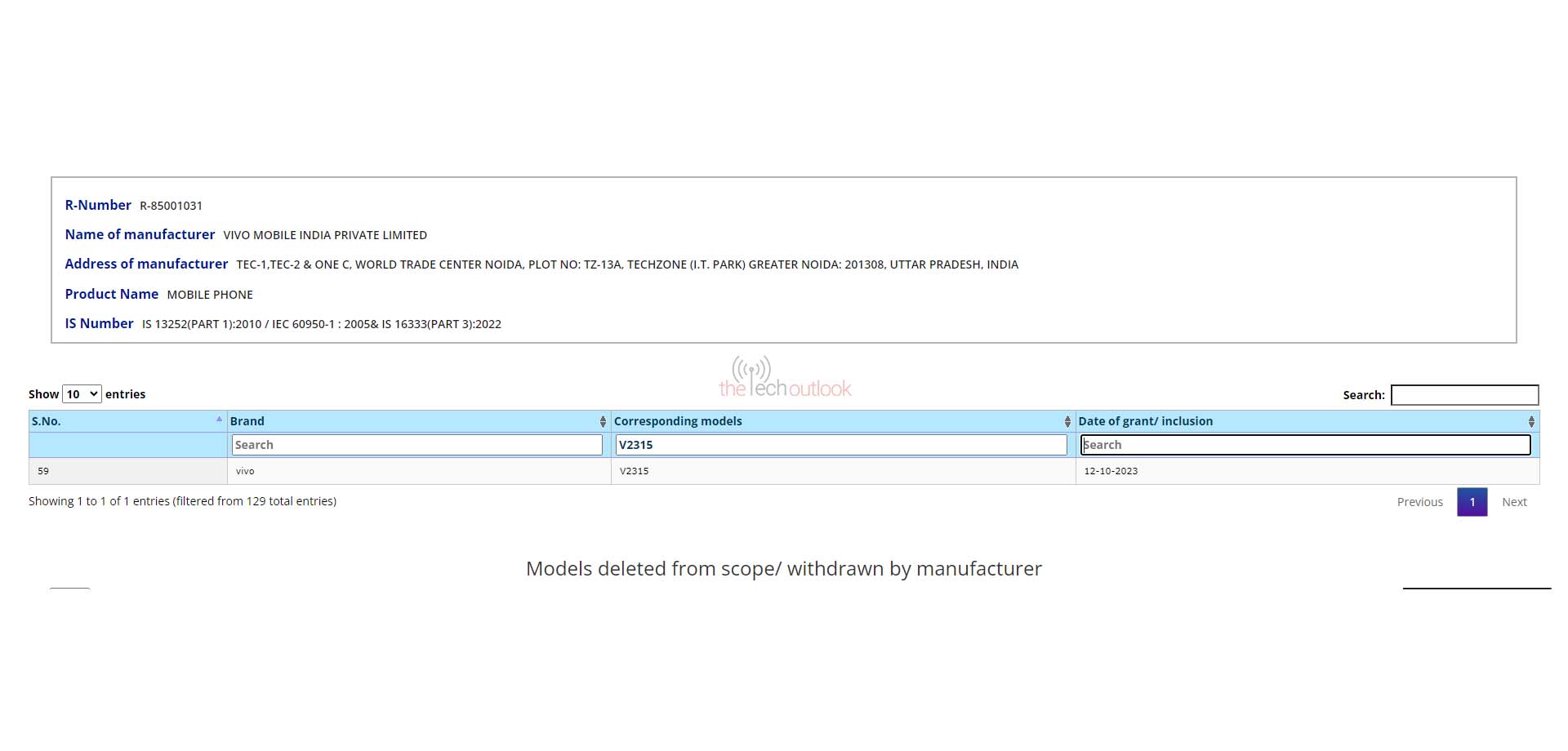
Task: Click the manufacturer address text
Action: [627, 264]
